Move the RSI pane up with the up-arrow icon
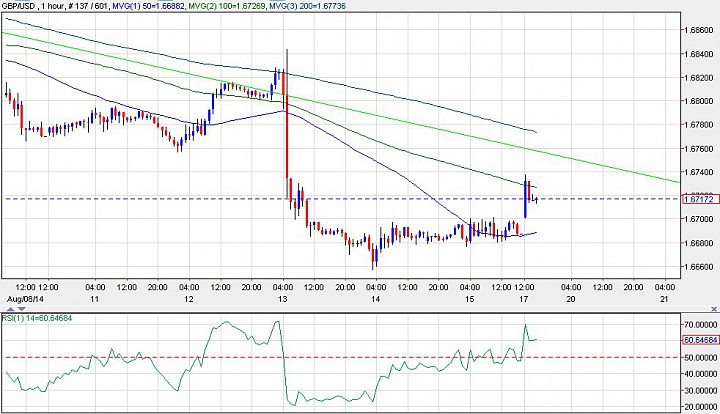 11,309
